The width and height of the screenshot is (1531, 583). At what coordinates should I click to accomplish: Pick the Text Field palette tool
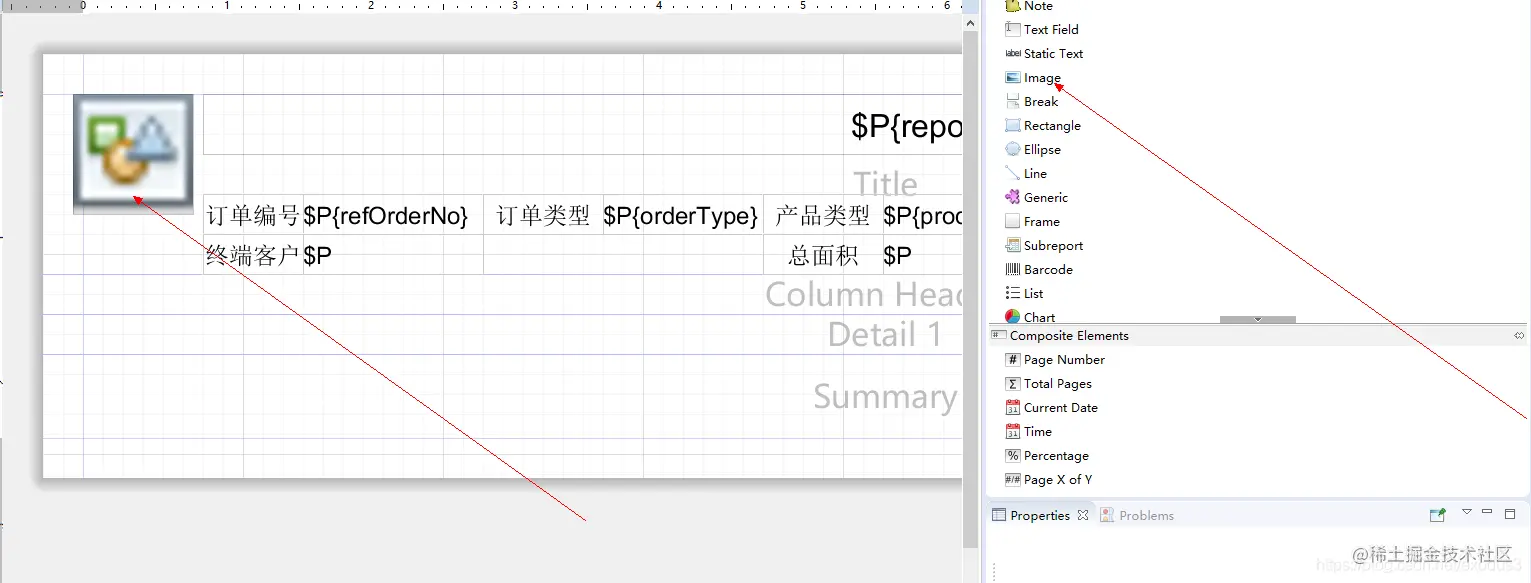coord(1042,30)
